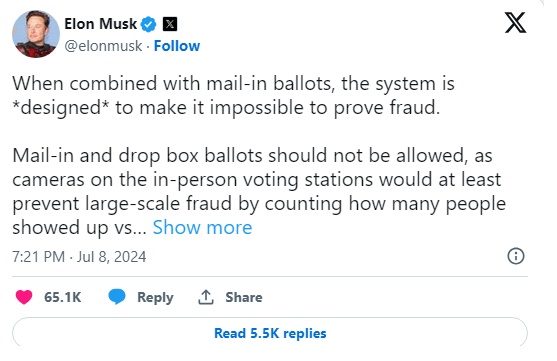The width and height of the screenshot is (557, 361).
Task: Click the Share label
Action: point(244,297)
